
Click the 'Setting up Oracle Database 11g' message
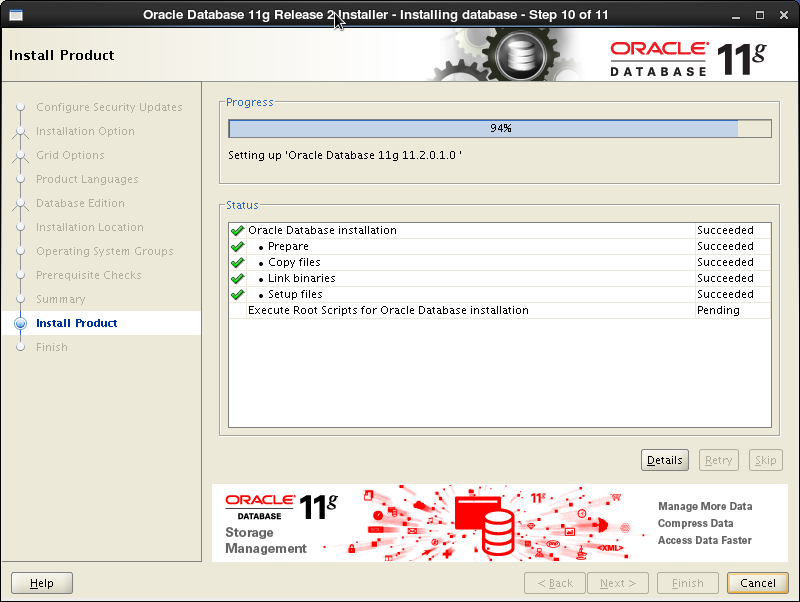point(345,156)
